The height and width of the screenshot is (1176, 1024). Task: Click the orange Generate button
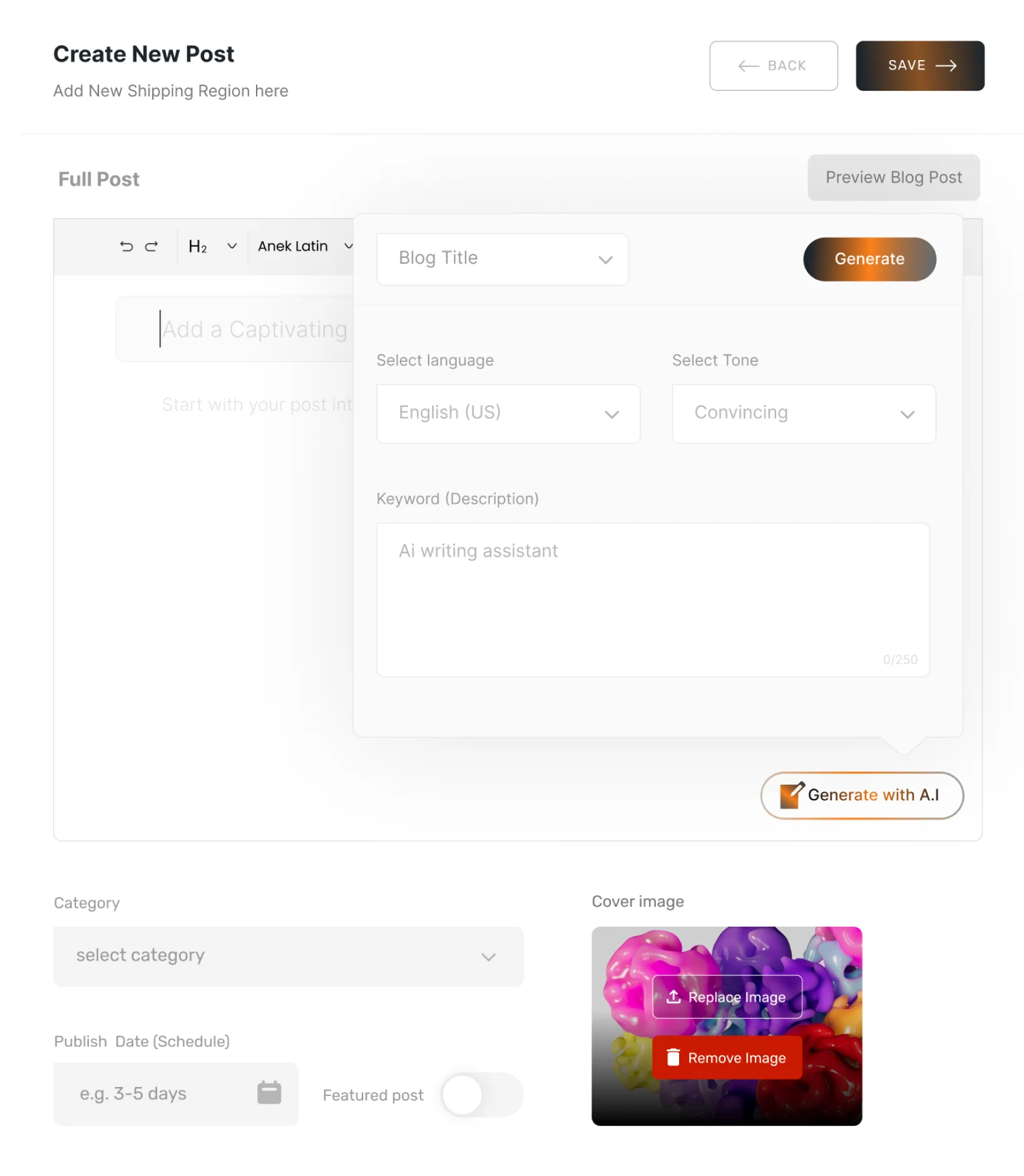pos(869,259)
